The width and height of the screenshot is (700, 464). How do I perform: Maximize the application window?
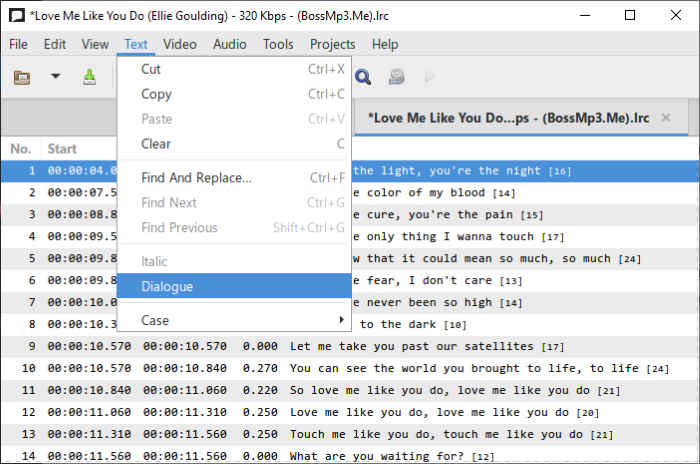point(629,16)
